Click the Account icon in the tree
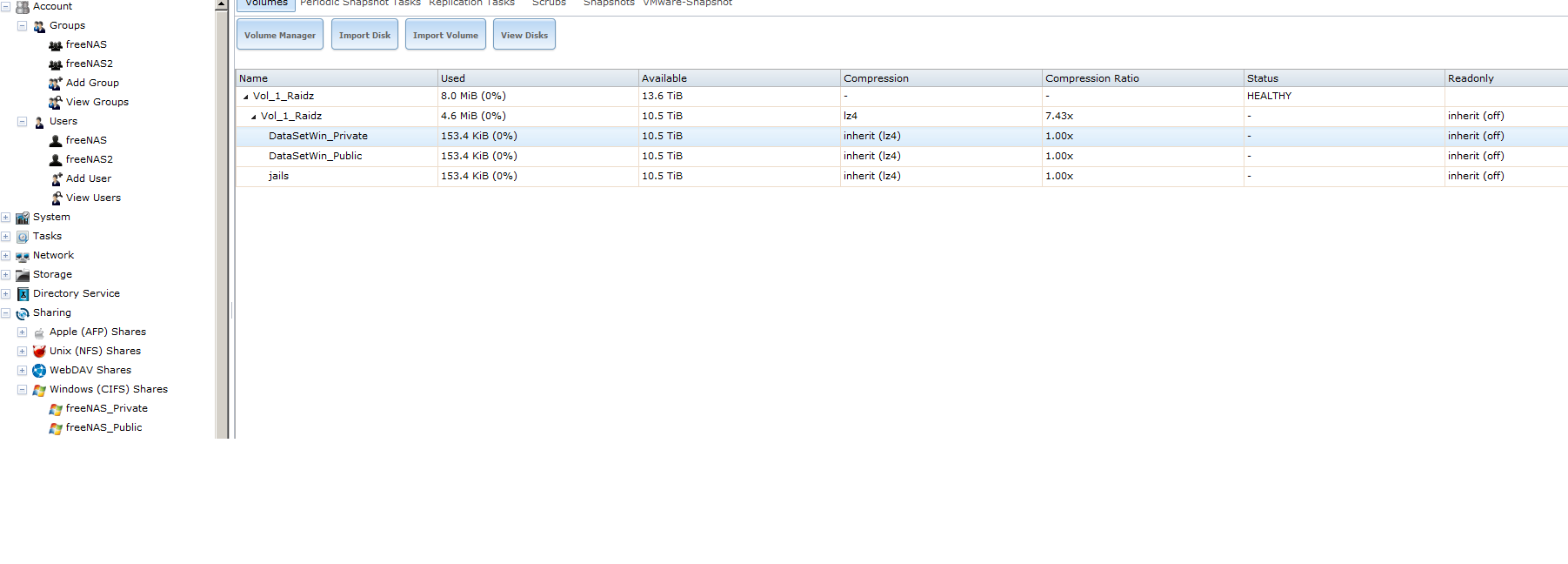Image resolution: width=1568 pixels, height=564 pixels. (x=23, y=7)
